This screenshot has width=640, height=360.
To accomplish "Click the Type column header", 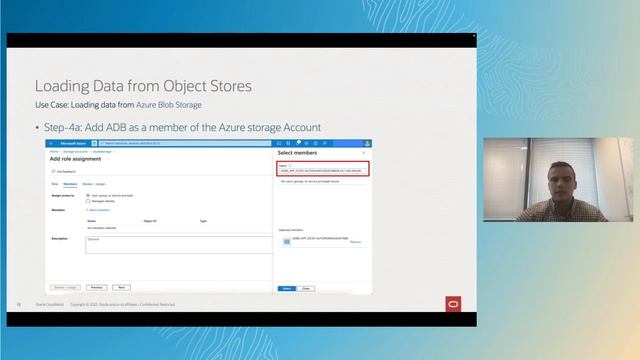I will point(203,221).
